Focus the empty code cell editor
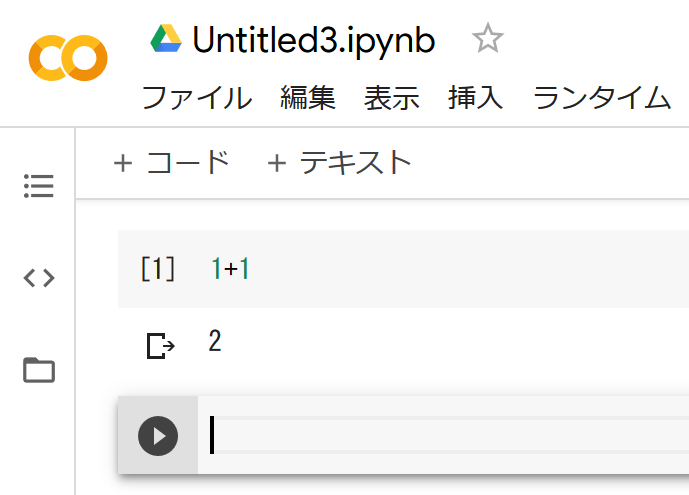Viewport: 689px width, 495px height. click(x=440, y=436)
